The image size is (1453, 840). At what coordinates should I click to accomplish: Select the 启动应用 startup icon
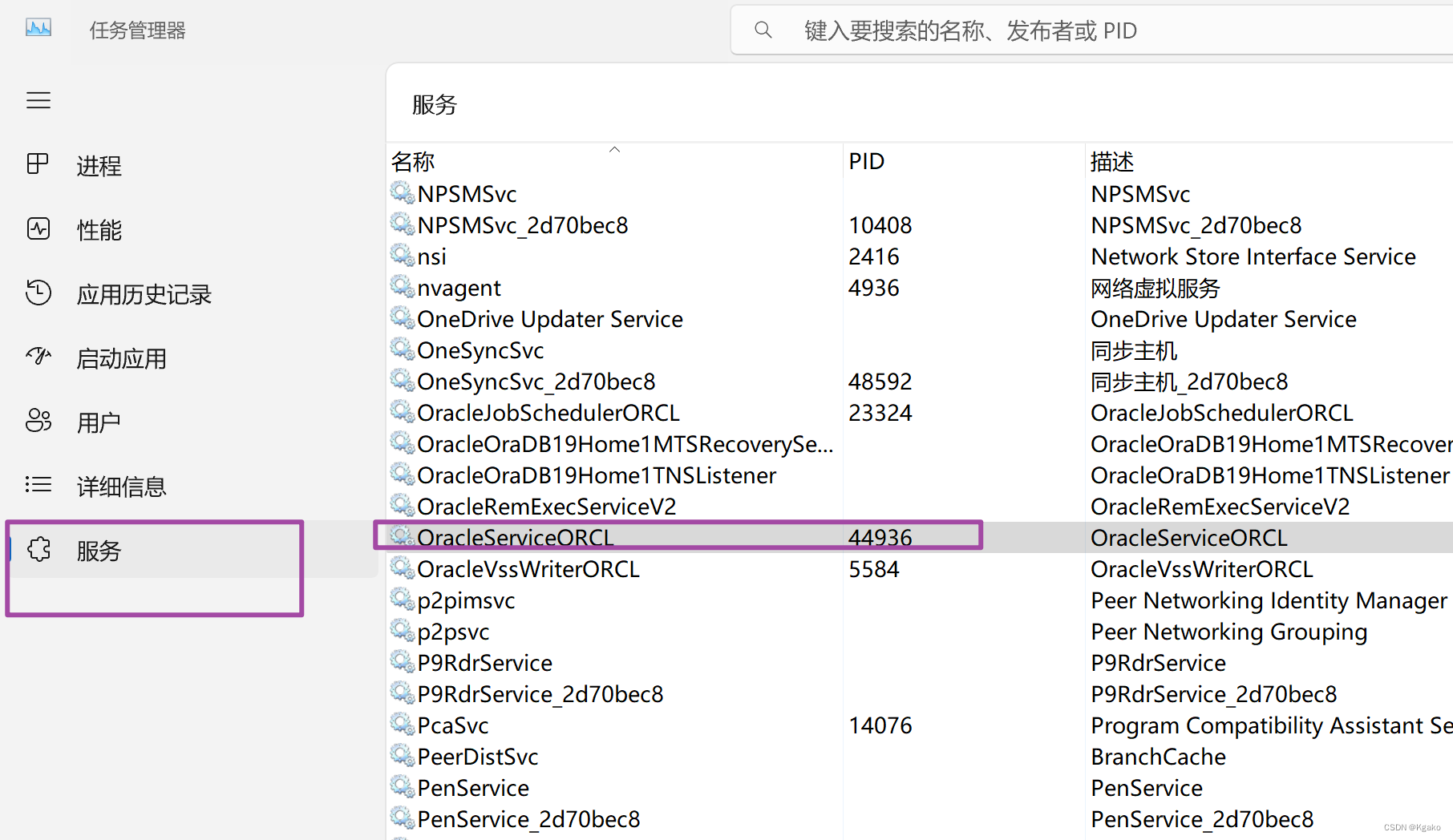coord(38,357)
